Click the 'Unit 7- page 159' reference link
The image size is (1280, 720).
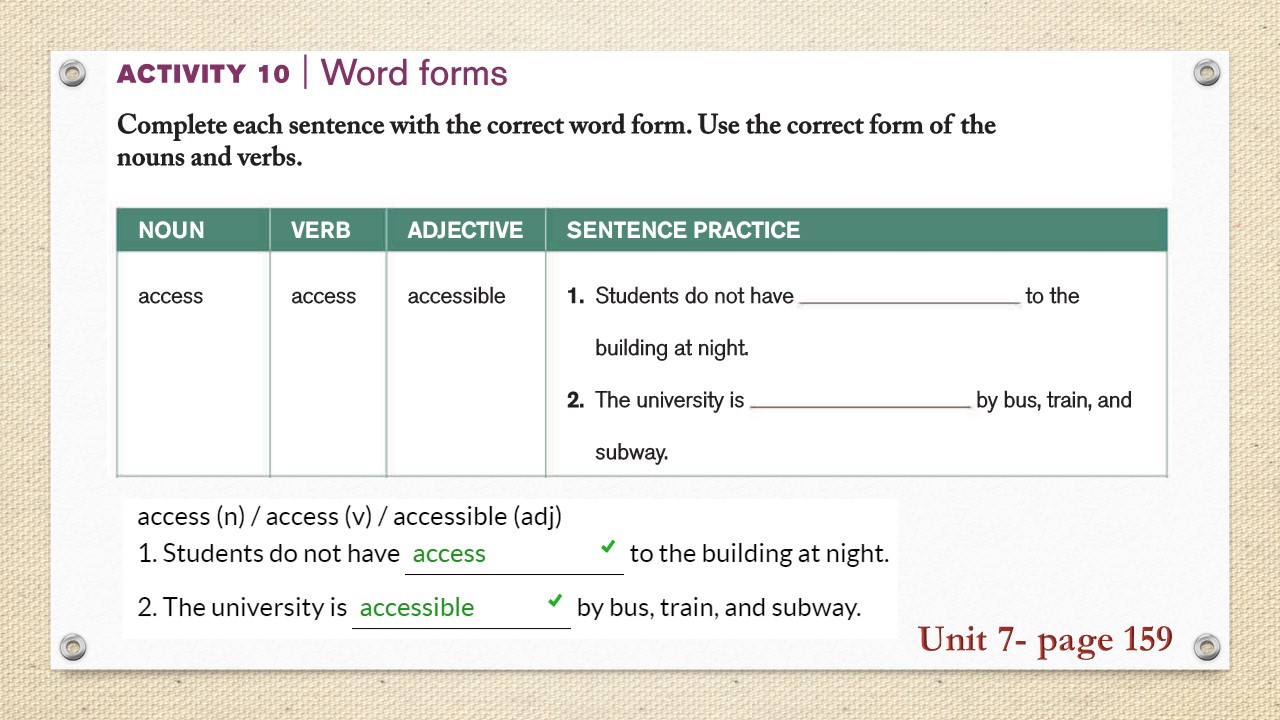pos(1045,640)
